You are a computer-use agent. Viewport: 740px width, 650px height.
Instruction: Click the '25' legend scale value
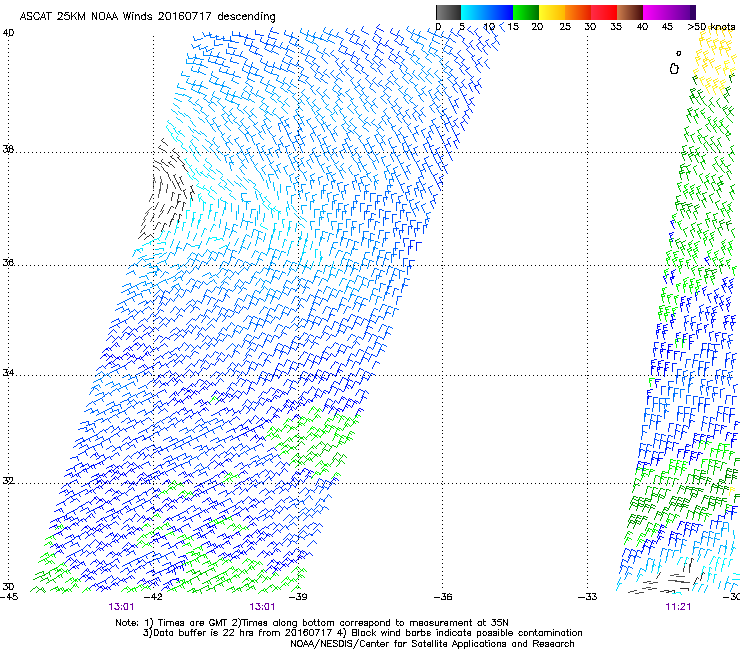coord(565,27)
